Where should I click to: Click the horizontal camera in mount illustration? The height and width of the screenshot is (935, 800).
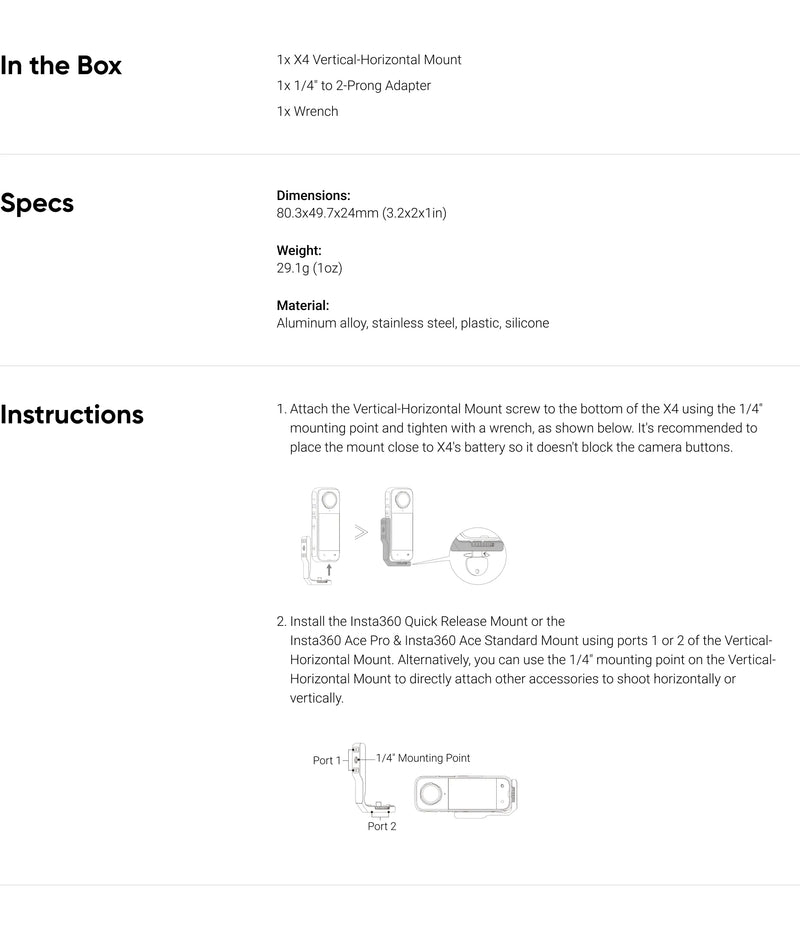466,795
